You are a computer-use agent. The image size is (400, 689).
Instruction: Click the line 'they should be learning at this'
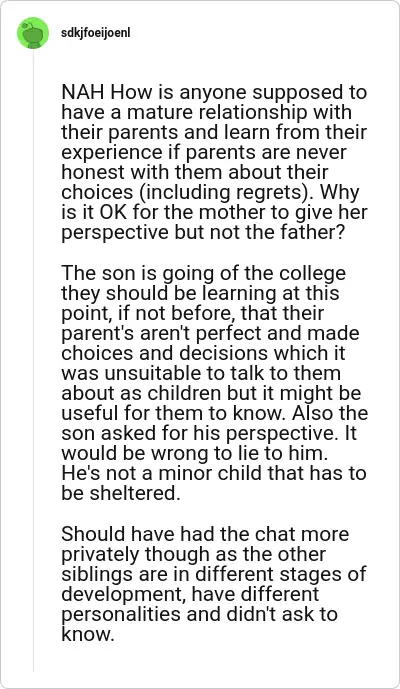[200, 293]
